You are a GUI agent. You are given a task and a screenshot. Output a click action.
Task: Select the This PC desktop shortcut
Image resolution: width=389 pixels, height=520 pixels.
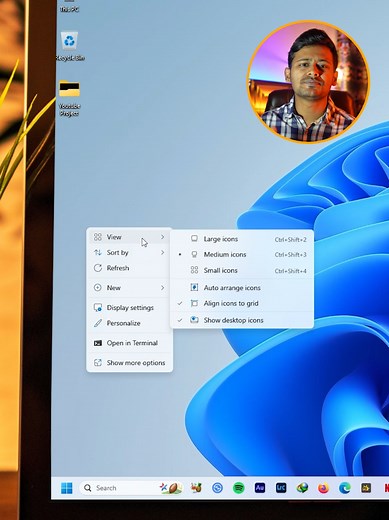[x=69, y=6]
